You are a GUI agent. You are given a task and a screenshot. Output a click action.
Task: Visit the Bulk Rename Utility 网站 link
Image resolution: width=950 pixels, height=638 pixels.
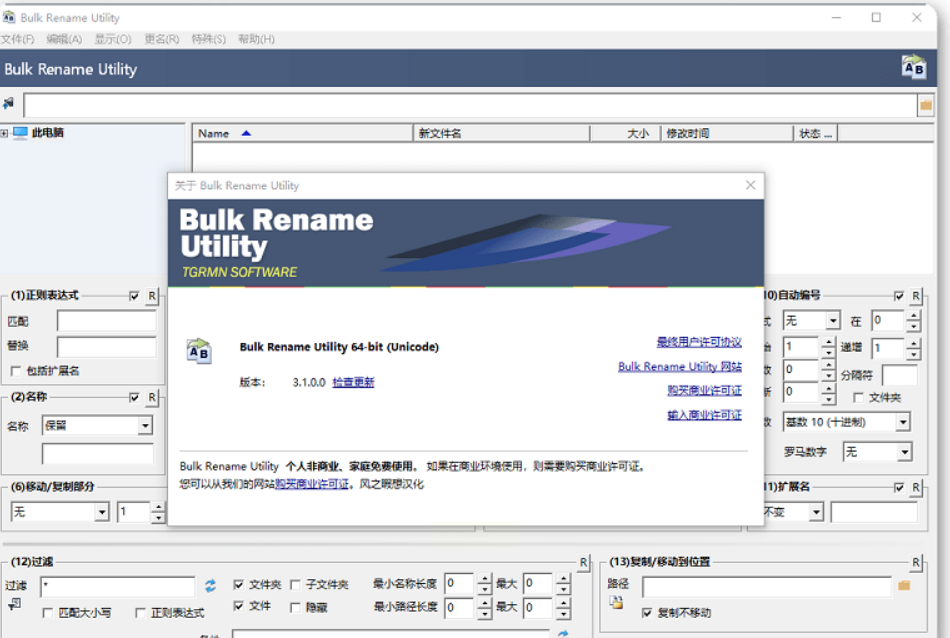pyautogui.click(x=680, y=367)
